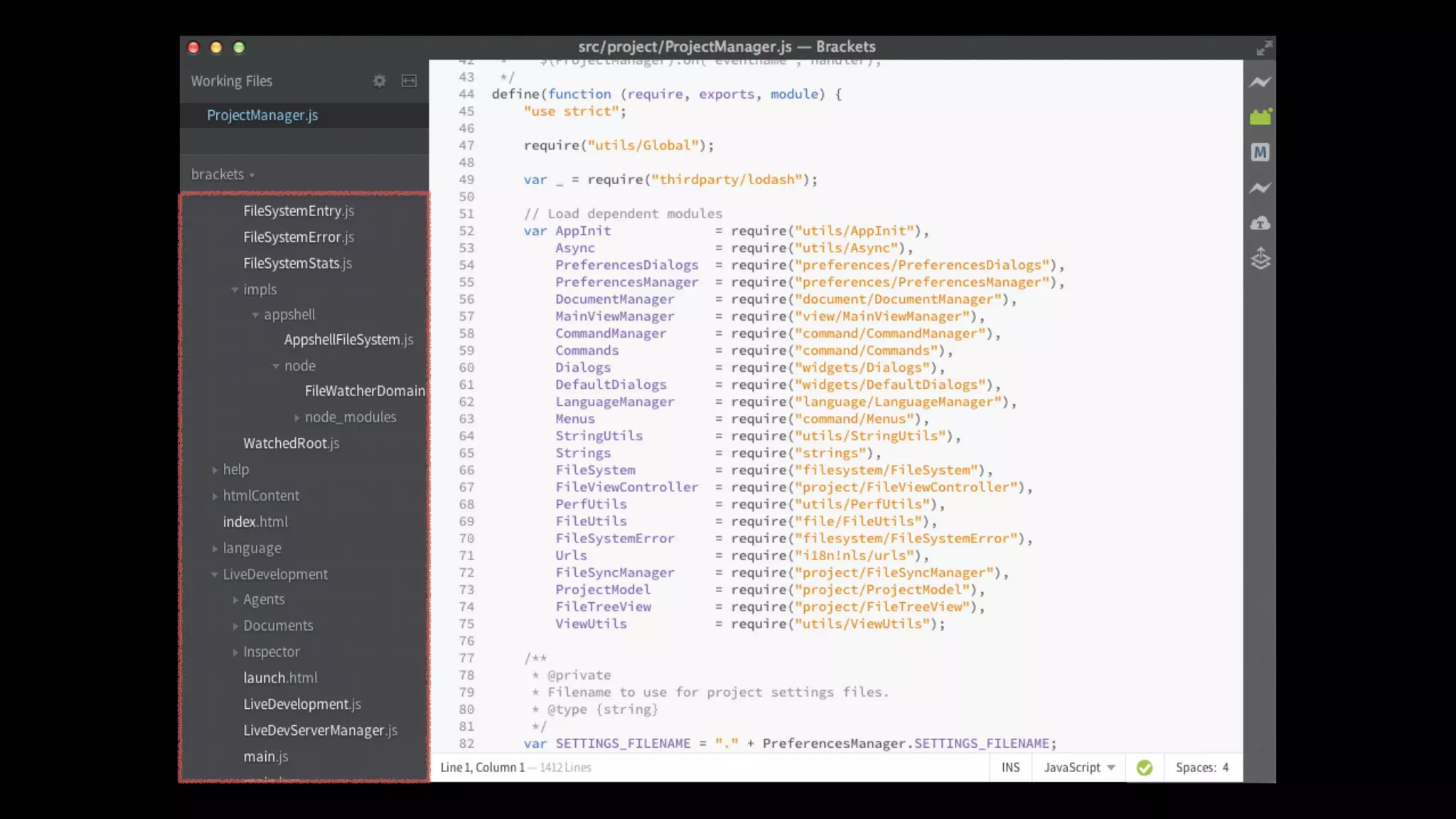Click "utils/ViewUtils" on line 75
This screenshot has width=1456, height=819.
click(x=862, y=623)
